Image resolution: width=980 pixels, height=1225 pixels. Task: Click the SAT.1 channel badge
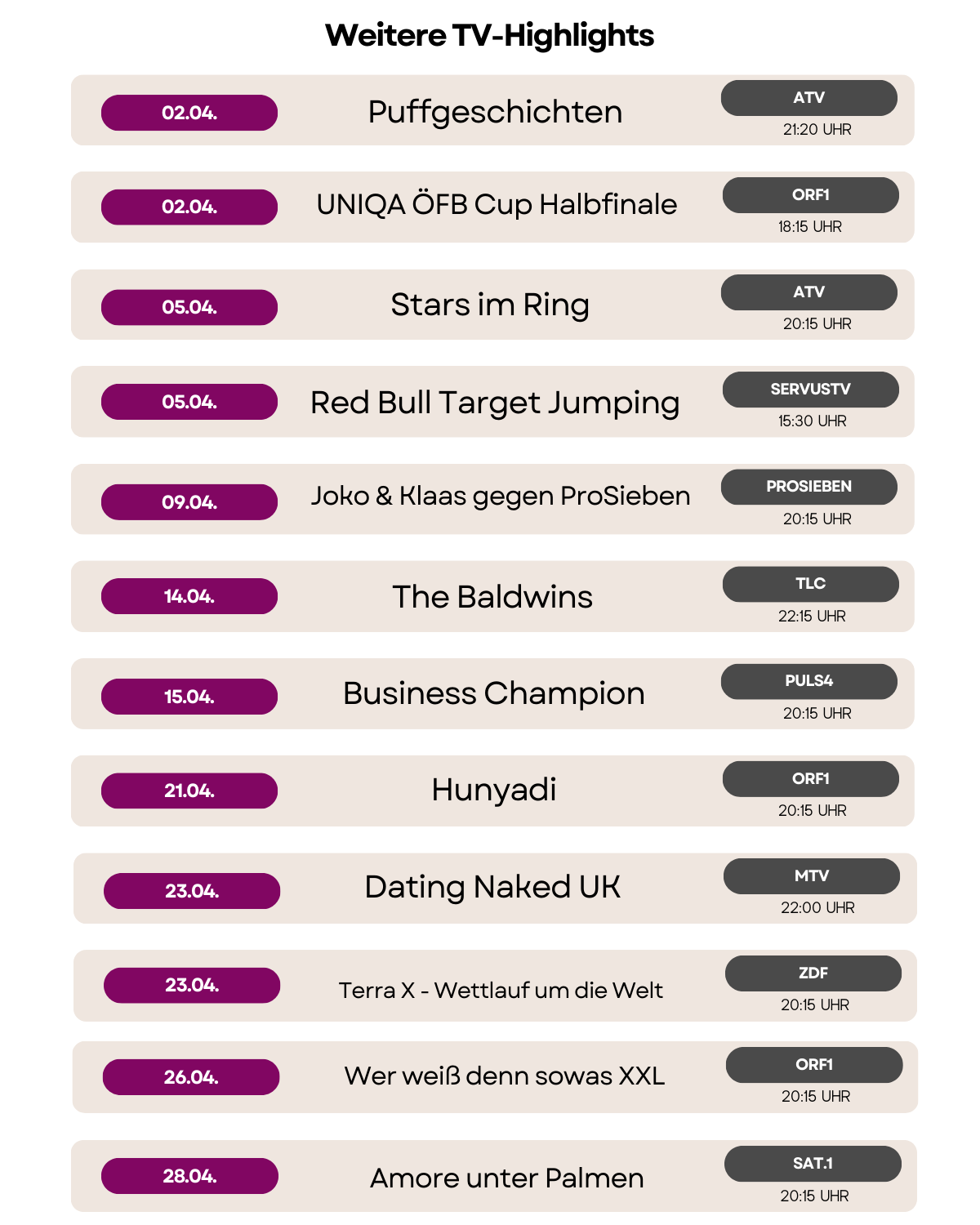click(813, 1164)
